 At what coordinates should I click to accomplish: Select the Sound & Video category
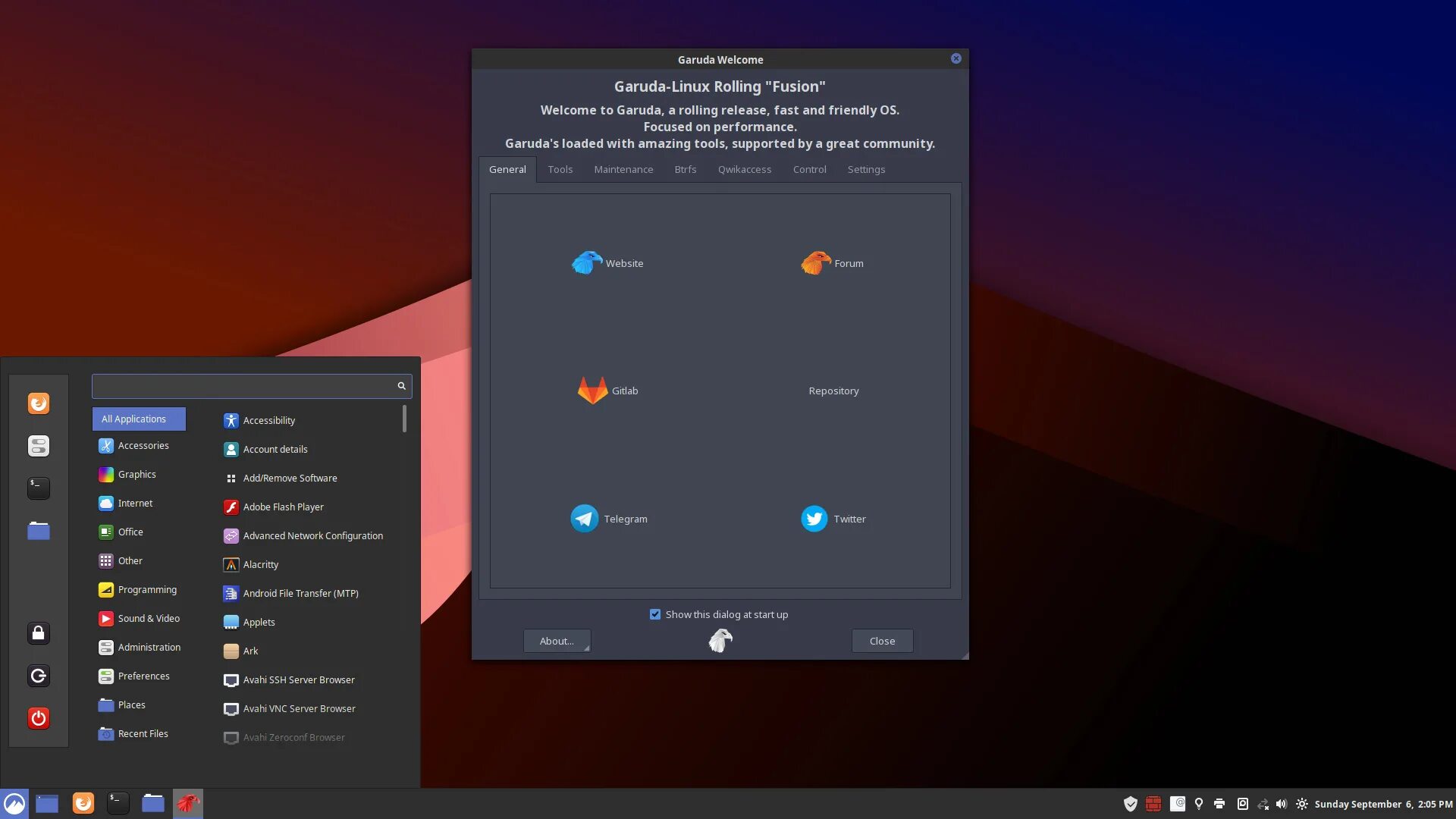click(149, 618)
